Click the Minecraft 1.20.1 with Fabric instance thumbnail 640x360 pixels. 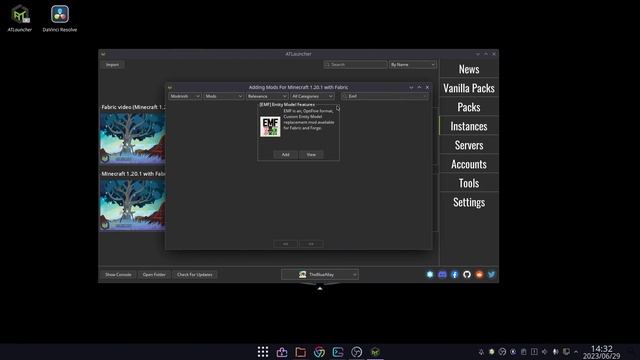click(x=133, y=205)
